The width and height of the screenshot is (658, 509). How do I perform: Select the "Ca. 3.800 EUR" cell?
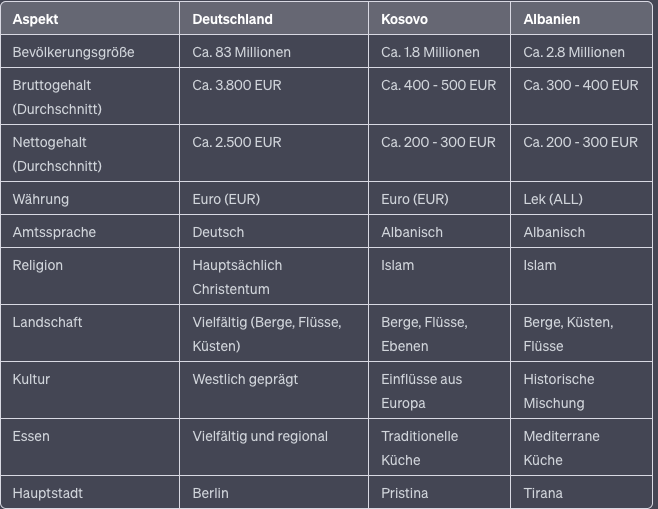pos(237,85)
